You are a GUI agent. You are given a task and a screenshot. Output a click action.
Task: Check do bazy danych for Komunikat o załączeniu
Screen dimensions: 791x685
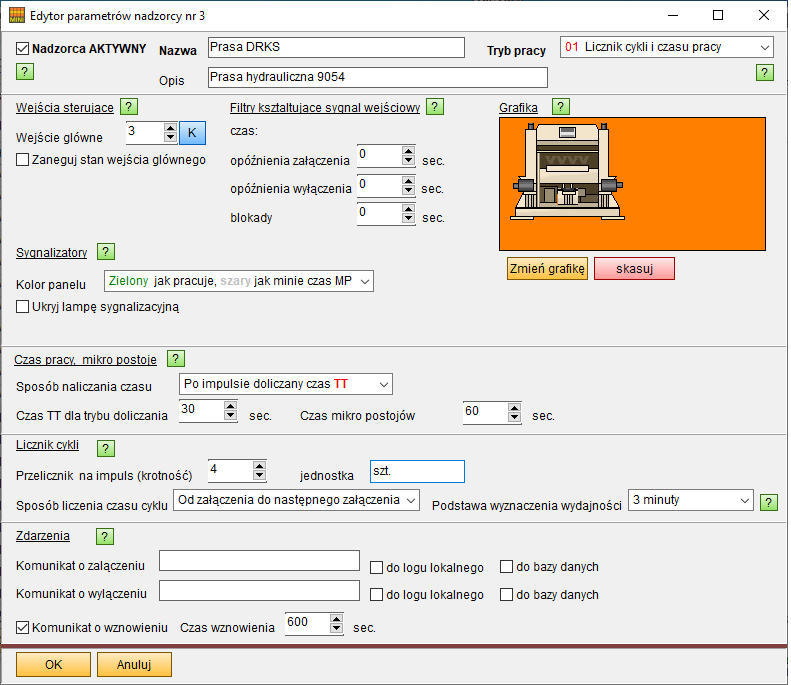click(x=506, y=566)
